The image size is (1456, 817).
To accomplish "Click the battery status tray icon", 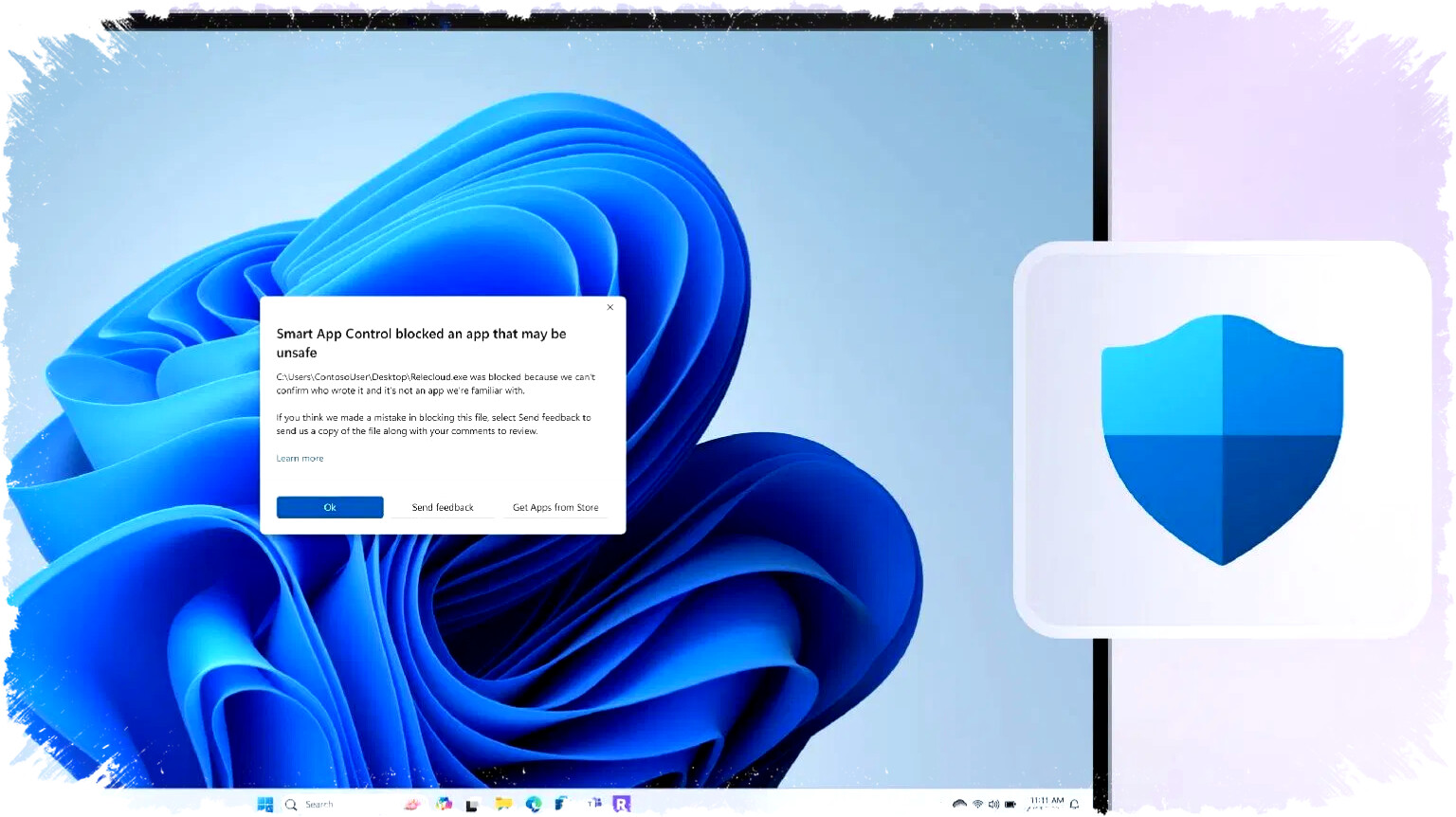I will click(x=1010, y=804).
